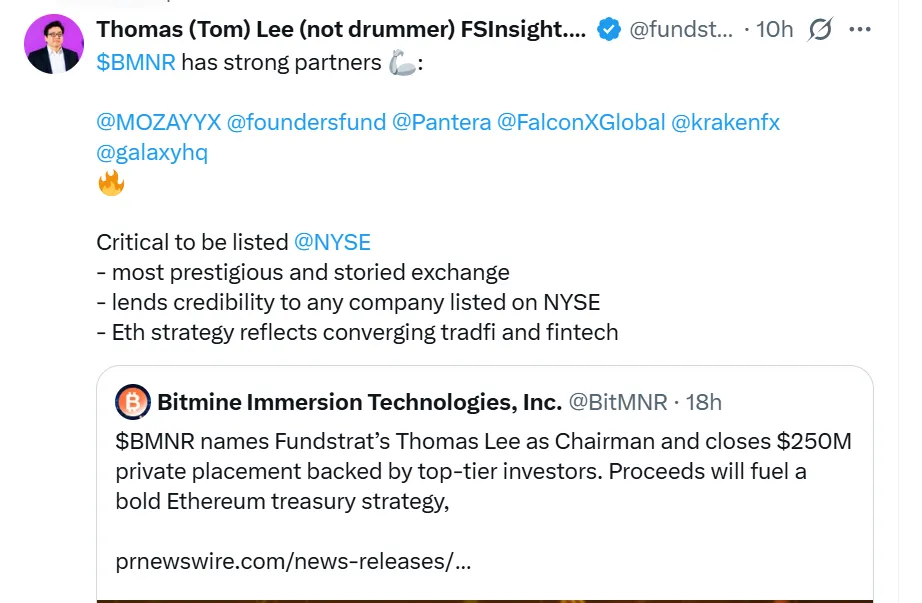The width and height of the screenshot is (922, 603).
Task: Click the Thomas (Tom) Lee display name
Action: click(x=341, y=29)
